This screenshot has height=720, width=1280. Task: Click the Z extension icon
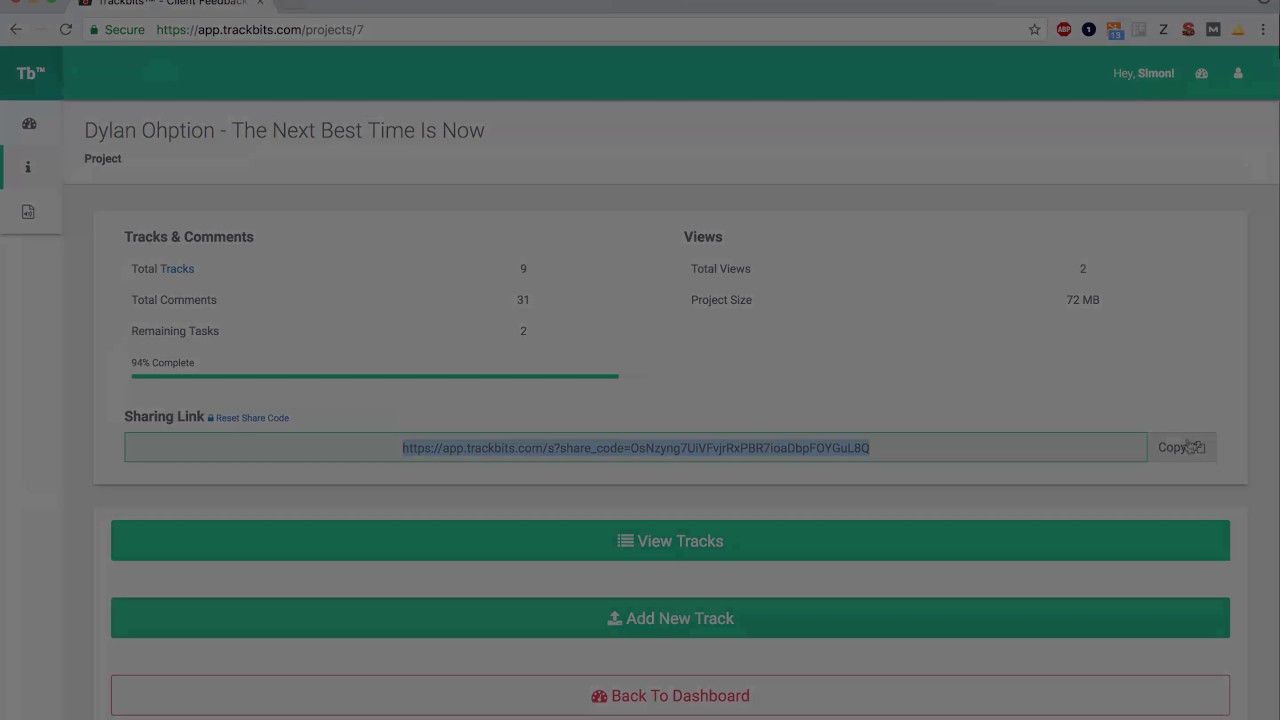(x=1163, y=30)
